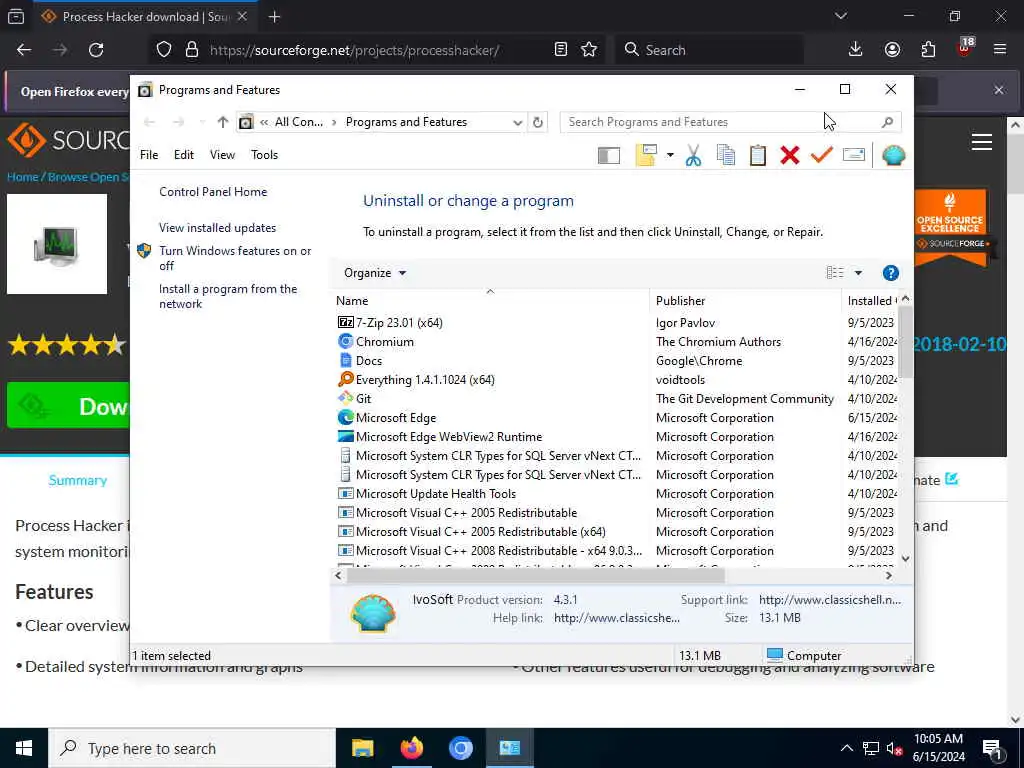Click the orange checkmark Properties icon

coord(822,155)
